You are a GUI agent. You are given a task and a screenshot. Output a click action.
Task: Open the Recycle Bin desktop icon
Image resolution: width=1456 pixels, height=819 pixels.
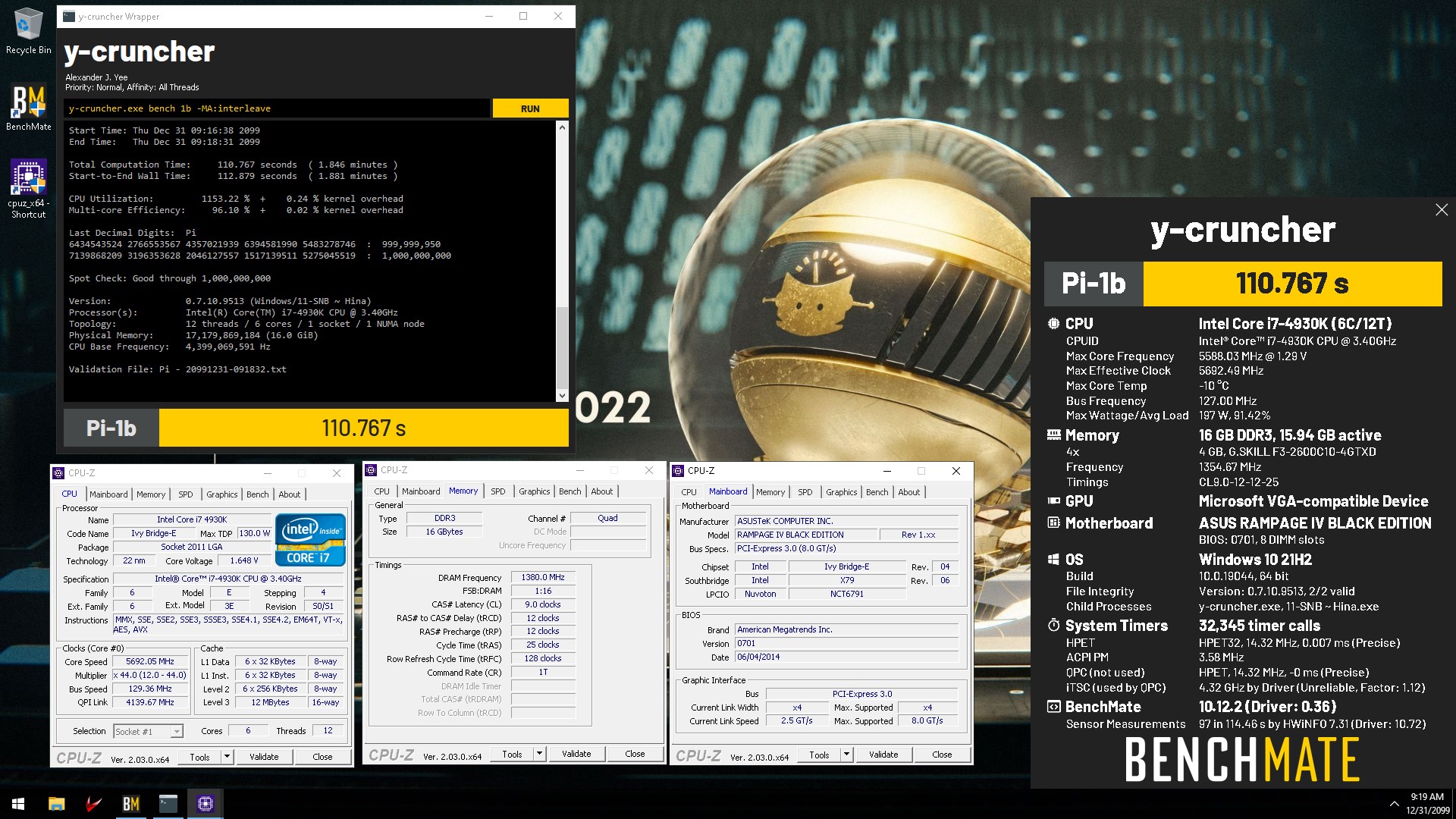(x=28, y=31)
